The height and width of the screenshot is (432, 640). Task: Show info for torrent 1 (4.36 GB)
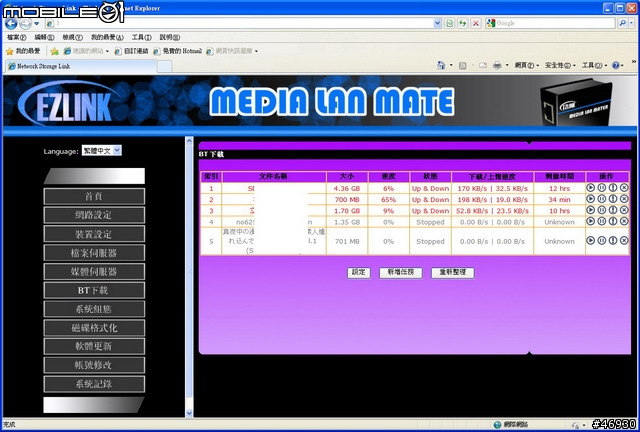click(613, 187)
